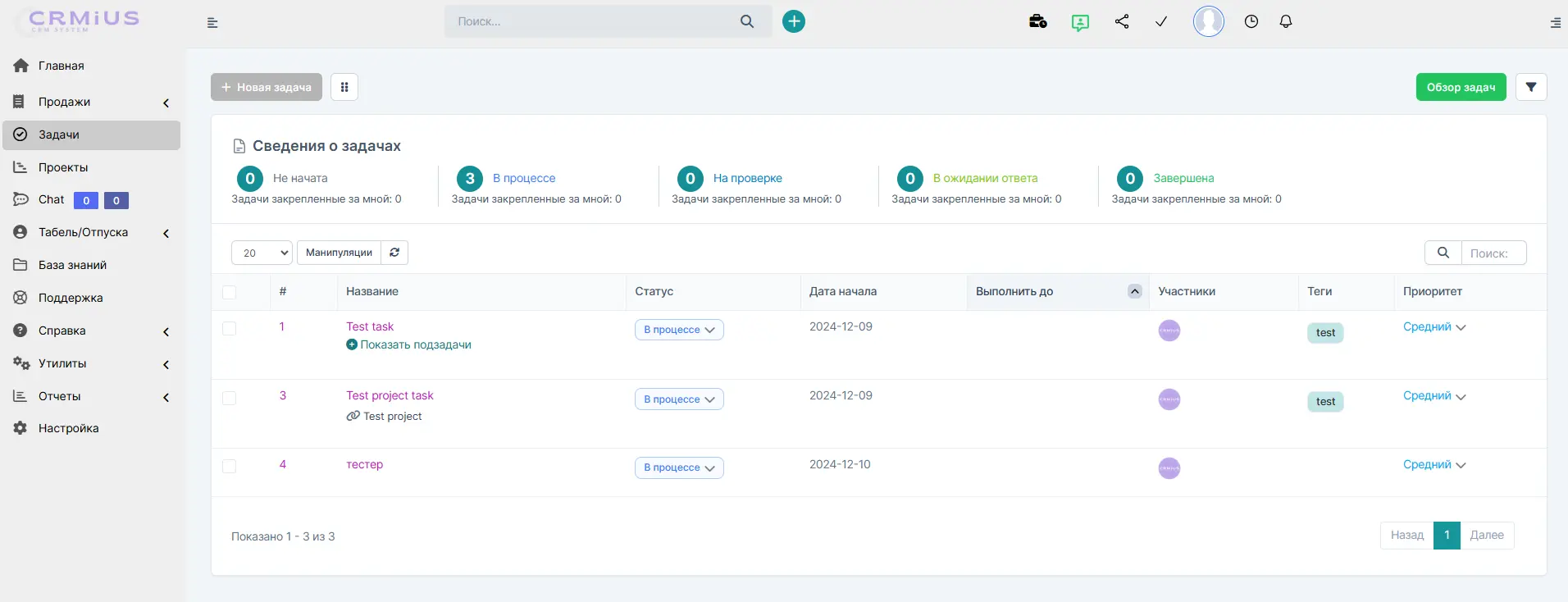The height and width of the screenshot is (602, 1568).
Task: Collapse the sidebar with the menu icon
Action: click(212, 23)
